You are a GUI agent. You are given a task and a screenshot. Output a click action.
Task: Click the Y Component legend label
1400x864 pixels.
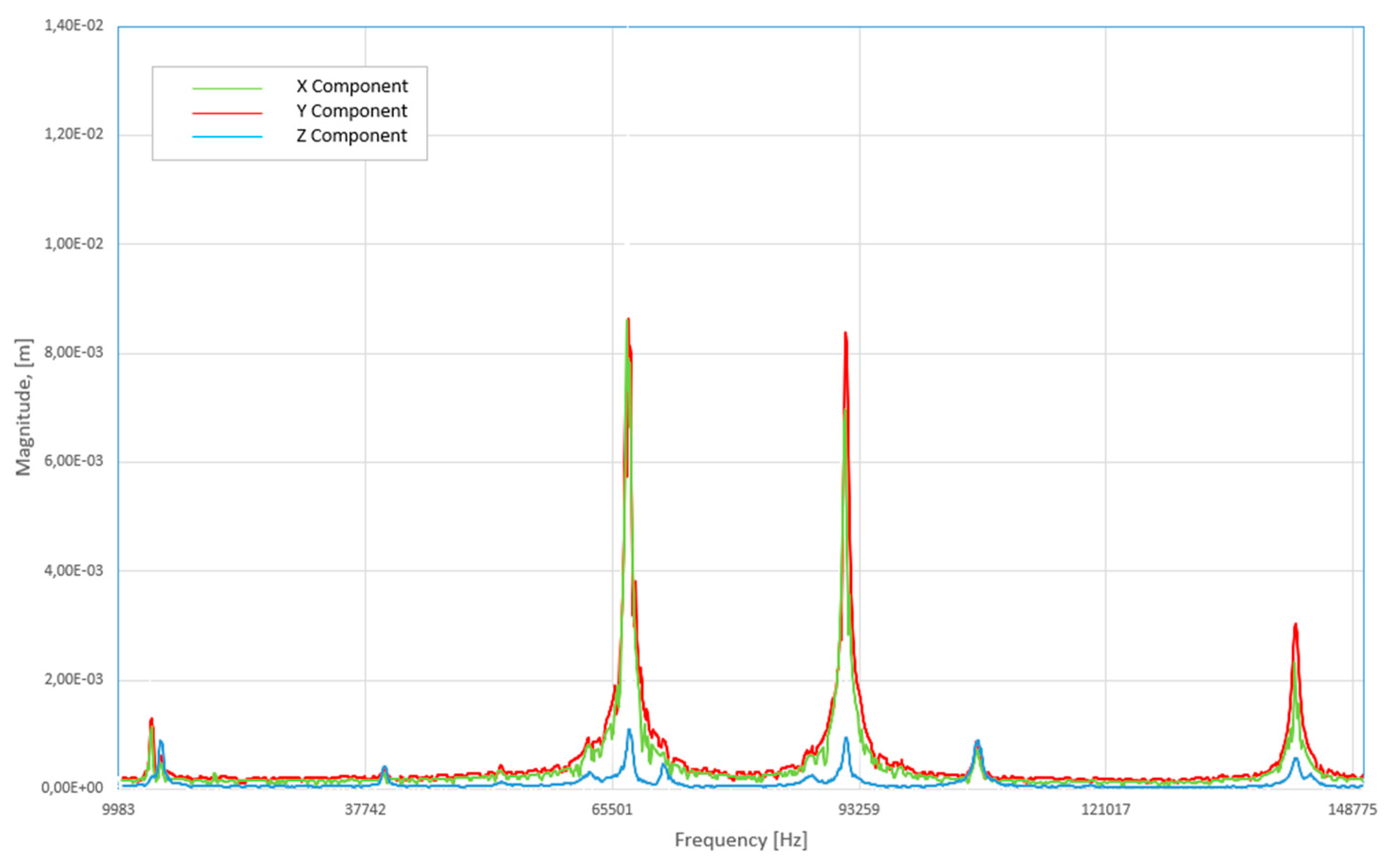(x=351, y=111)
